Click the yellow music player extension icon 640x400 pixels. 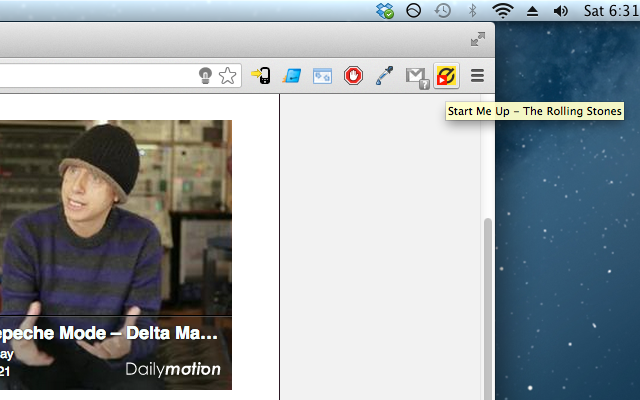pyautogui.click(x=446, y=76)
